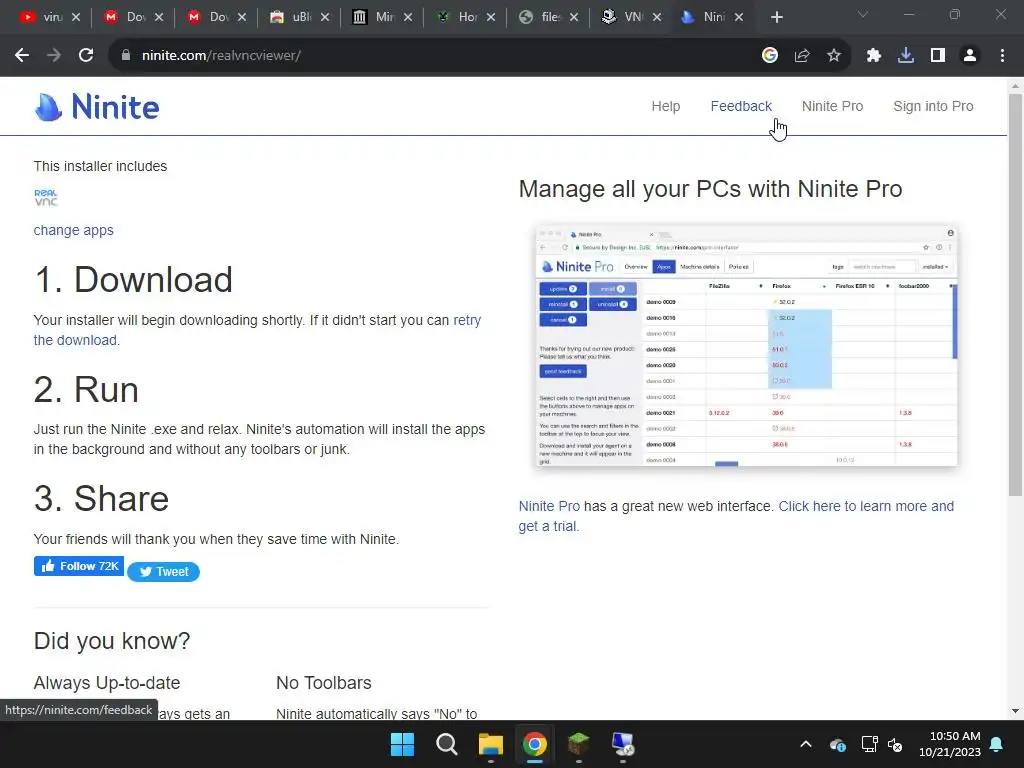Click here to learn more and get a trial
Image resolution: width=1024 pixels, height=768 pixels.
(866, 506)
